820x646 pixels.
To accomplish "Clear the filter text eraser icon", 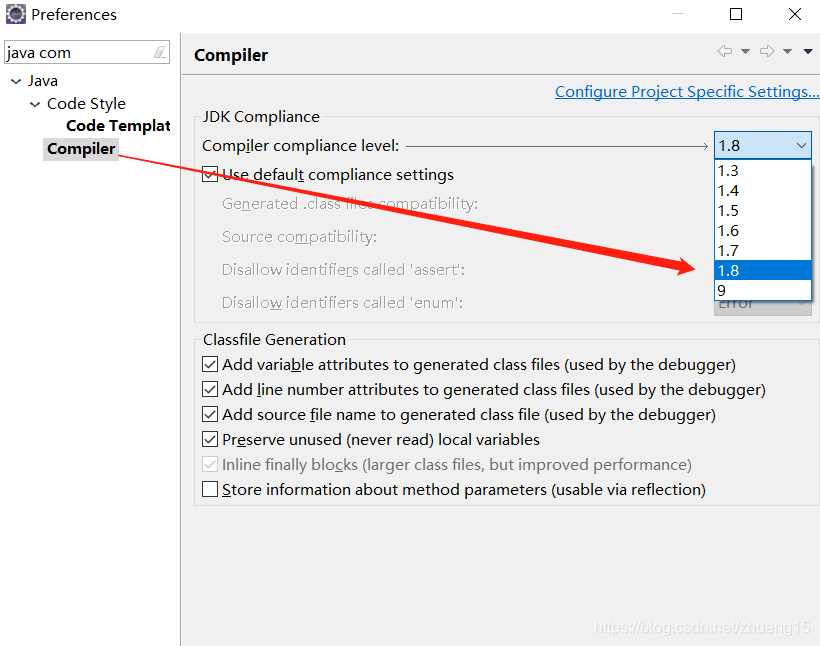I will click(160, 52).
